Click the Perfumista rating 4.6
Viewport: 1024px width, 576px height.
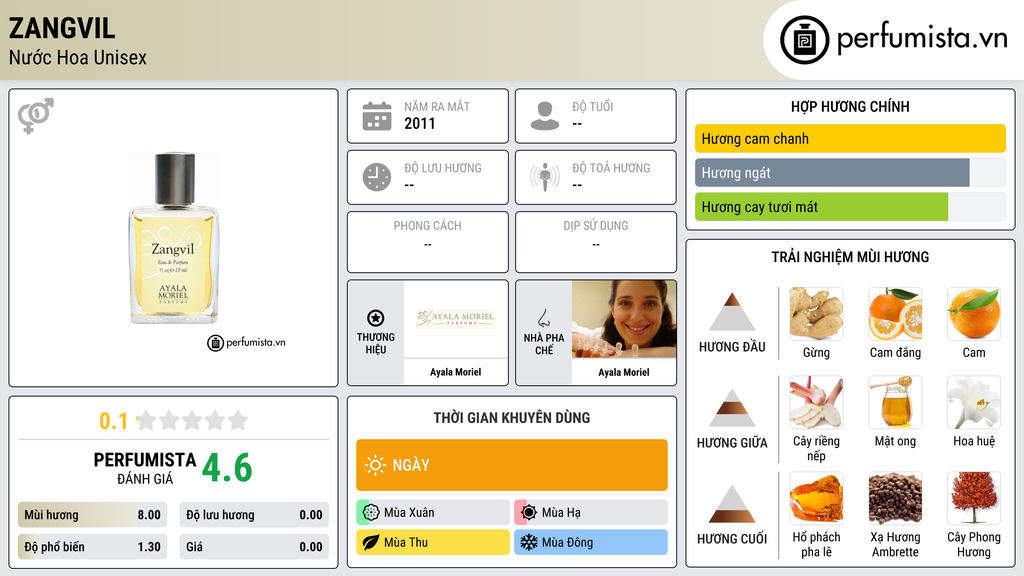tap(227, 468)
